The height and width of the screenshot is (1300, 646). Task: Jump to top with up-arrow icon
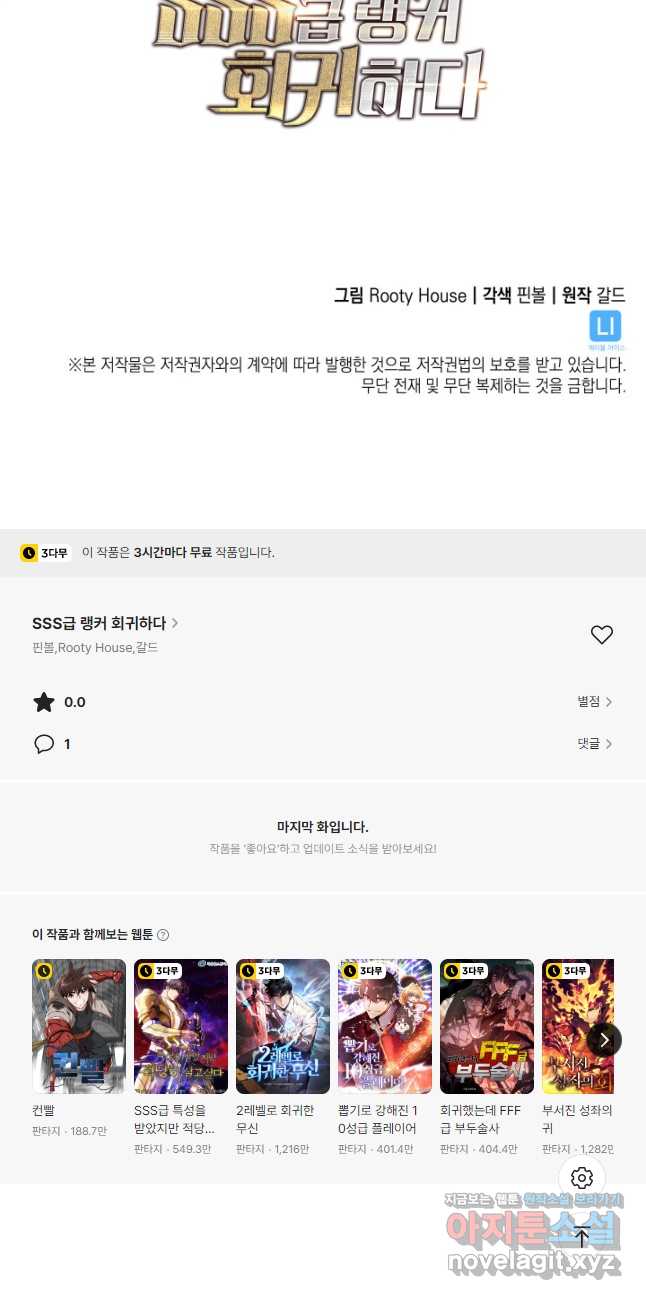[x=582, y=1237]
